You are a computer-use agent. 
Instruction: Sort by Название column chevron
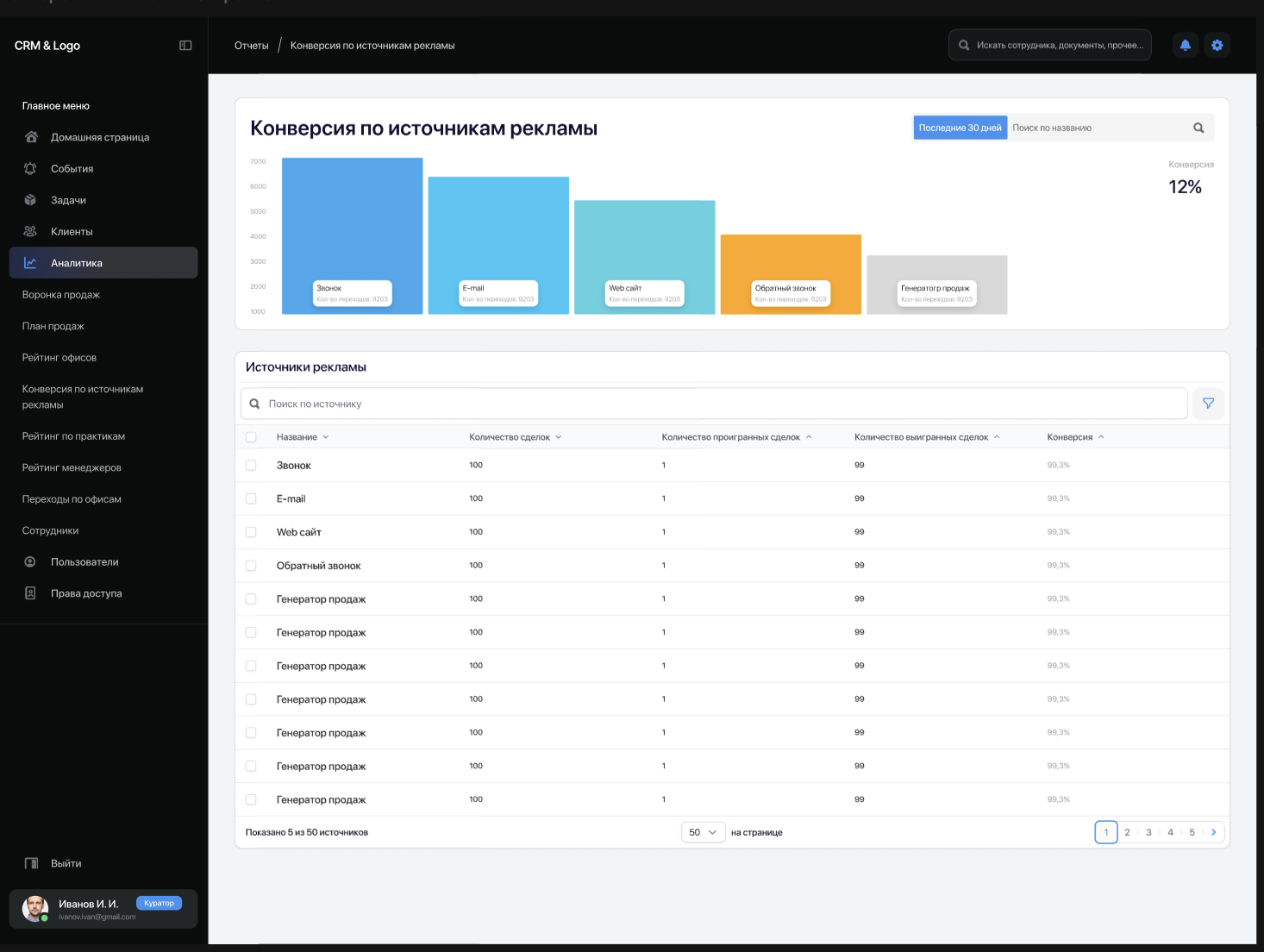326,437
